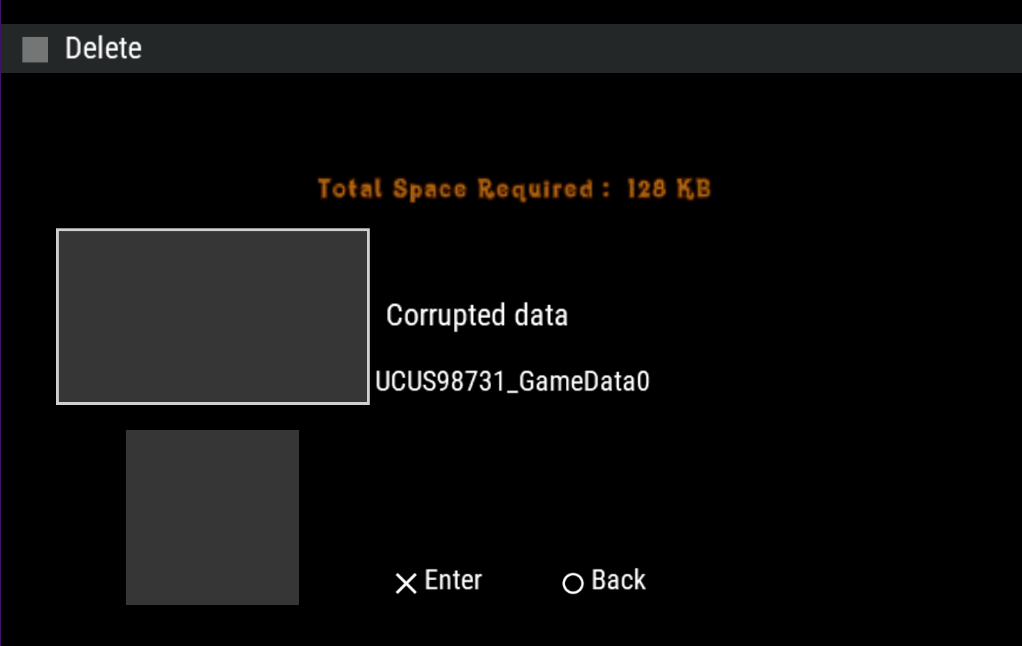Click the 128 KB size value
Screen dimensions: 1022x646
click(669, 188)
